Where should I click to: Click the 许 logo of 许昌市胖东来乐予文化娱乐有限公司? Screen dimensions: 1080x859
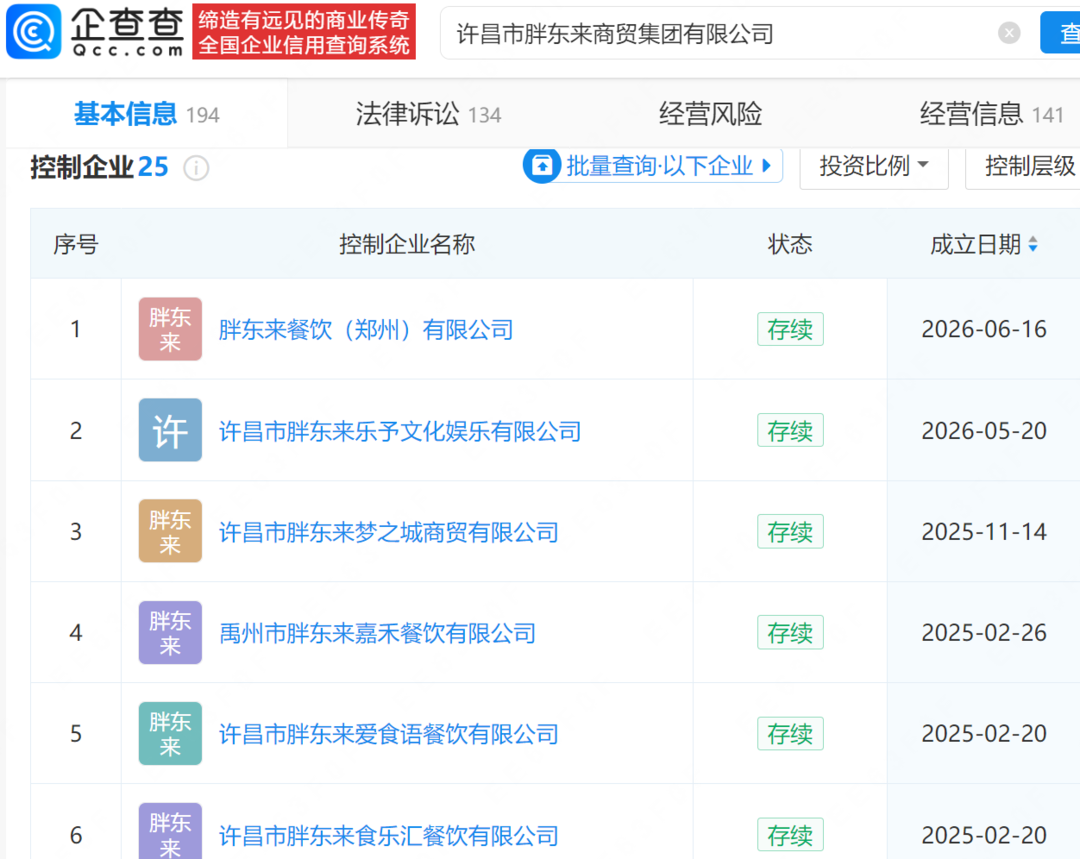click(x=170, y=431)
